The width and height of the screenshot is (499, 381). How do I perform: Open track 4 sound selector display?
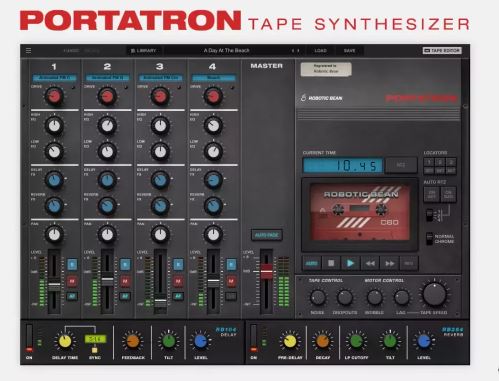click(214, 78)
